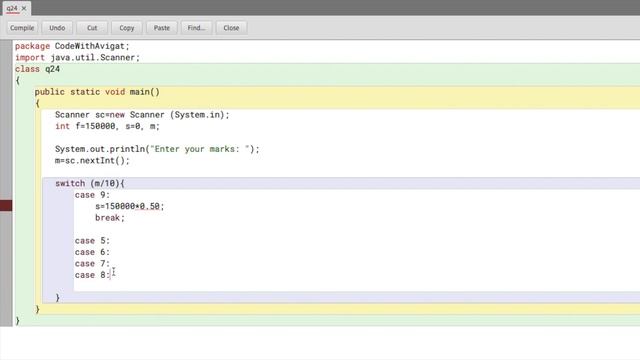Screen dimensions: 640x360
Task: Click the 'switch (m/10){' line
Action: (90, 183)
